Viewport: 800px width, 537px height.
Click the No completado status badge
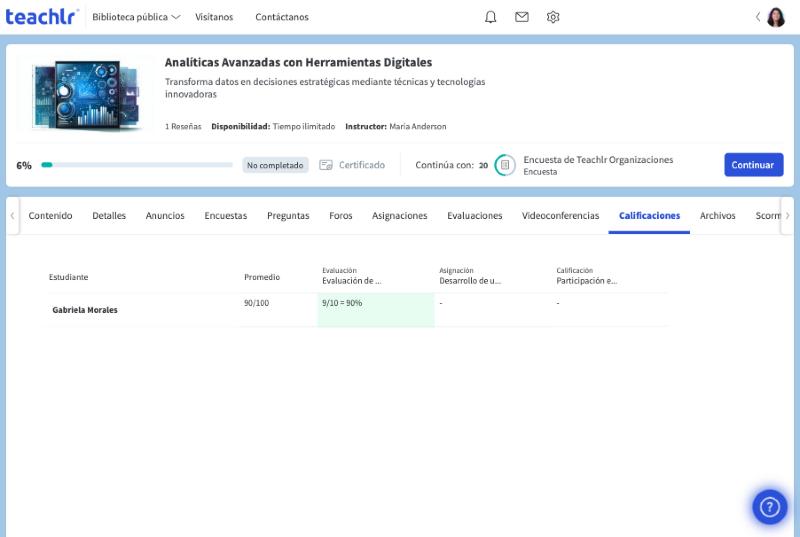[x=275, y=165]
